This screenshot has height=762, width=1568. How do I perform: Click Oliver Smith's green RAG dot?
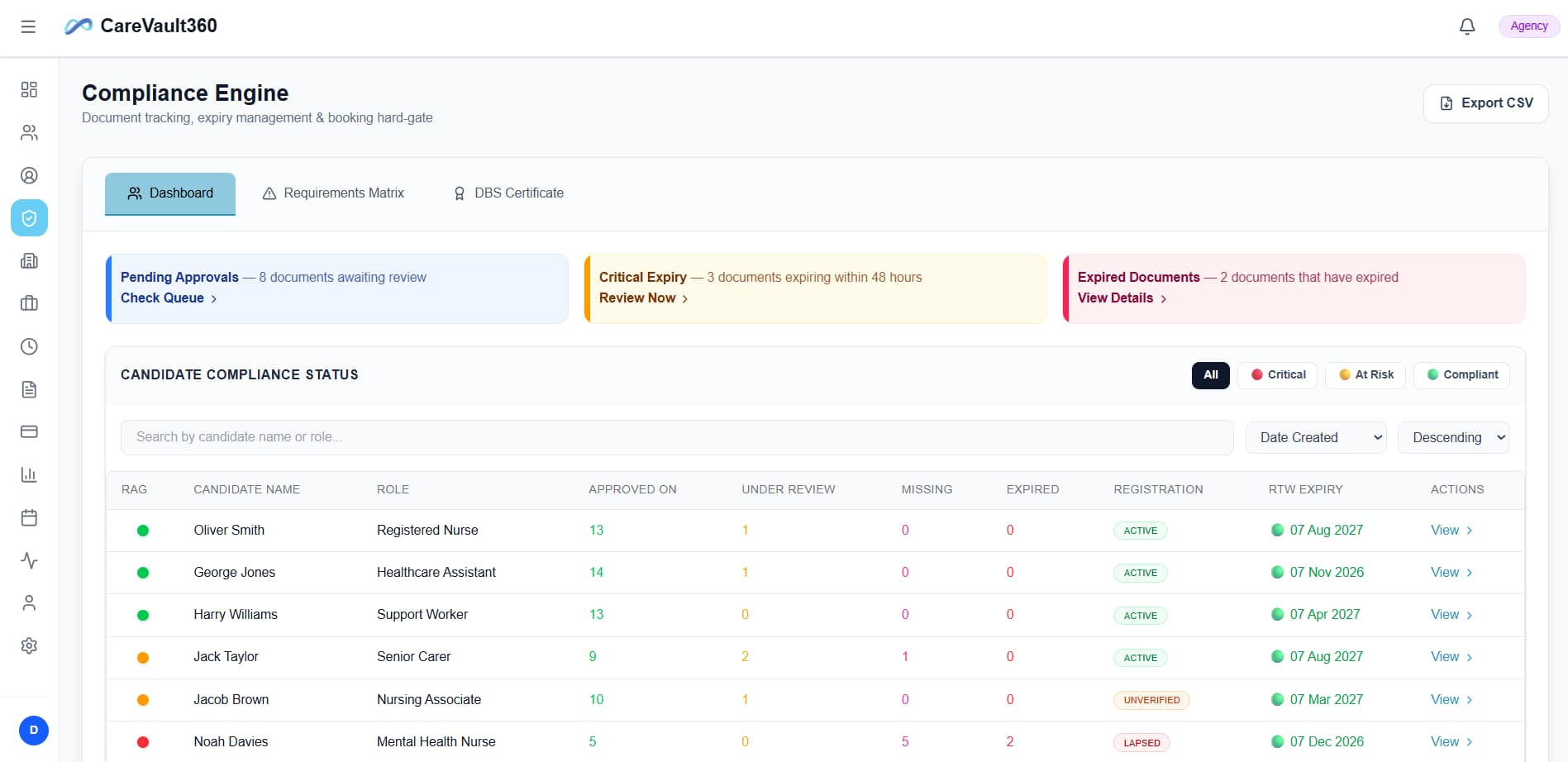click(143, 531)
